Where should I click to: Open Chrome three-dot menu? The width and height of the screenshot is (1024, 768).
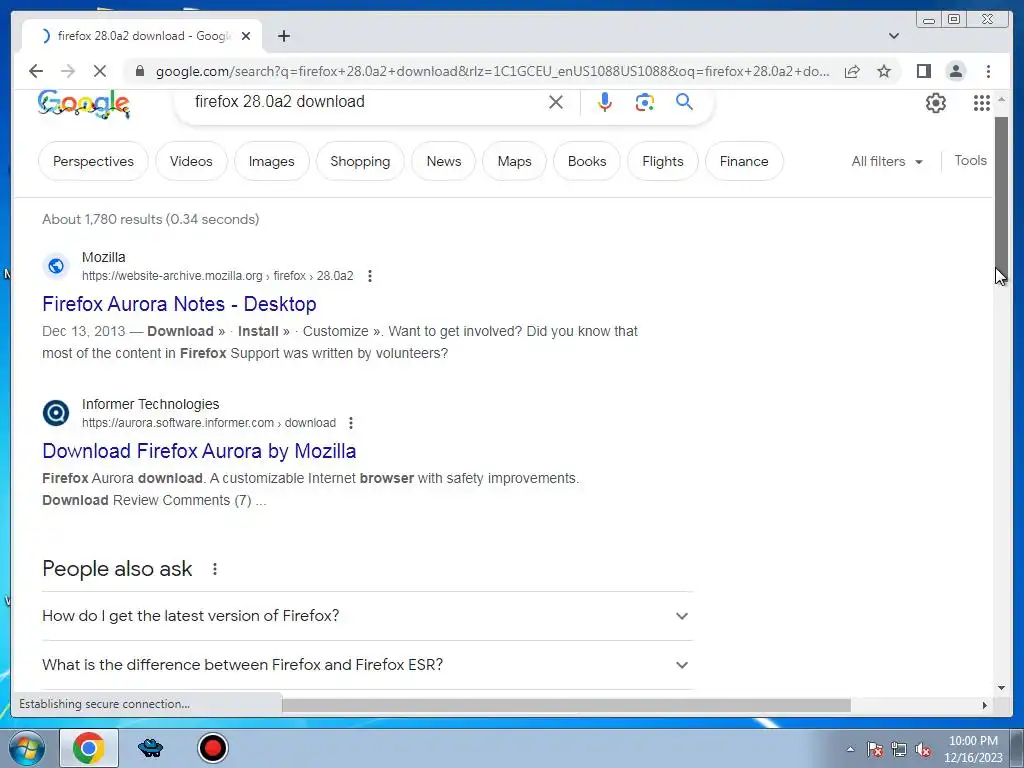pos(988,71)
